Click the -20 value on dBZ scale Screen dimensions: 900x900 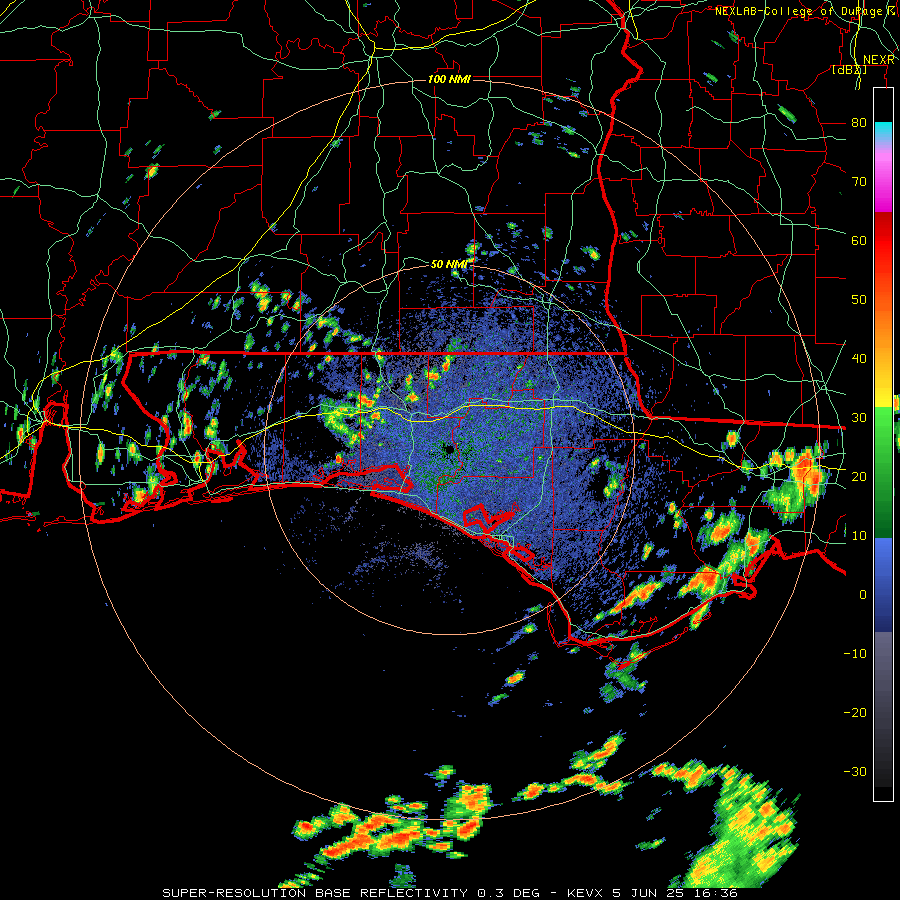tap(855, 713)
